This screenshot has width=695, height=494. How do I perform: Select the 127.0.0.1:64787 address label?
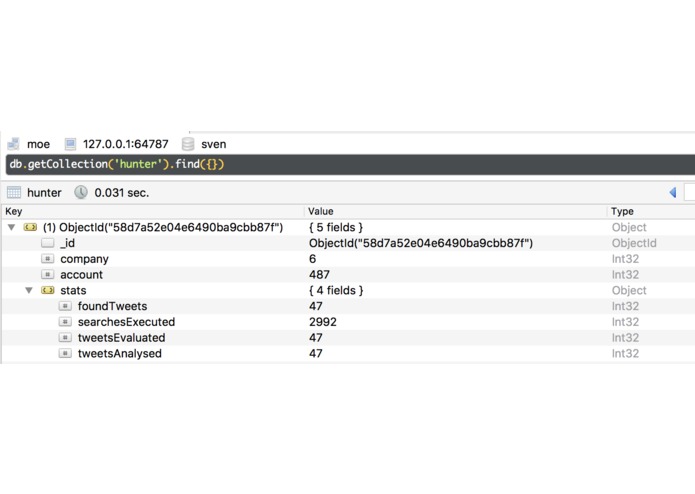tap(125, 144)
